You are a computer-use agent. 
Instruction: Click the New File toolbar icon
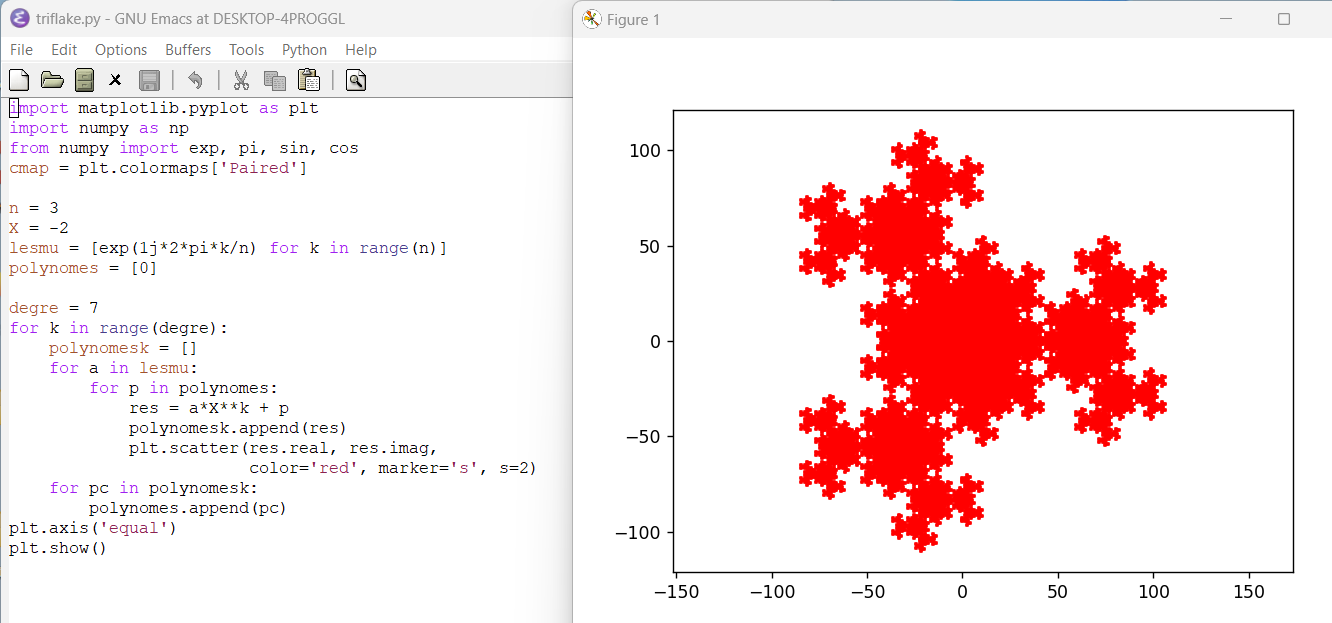tap(19, 80)
